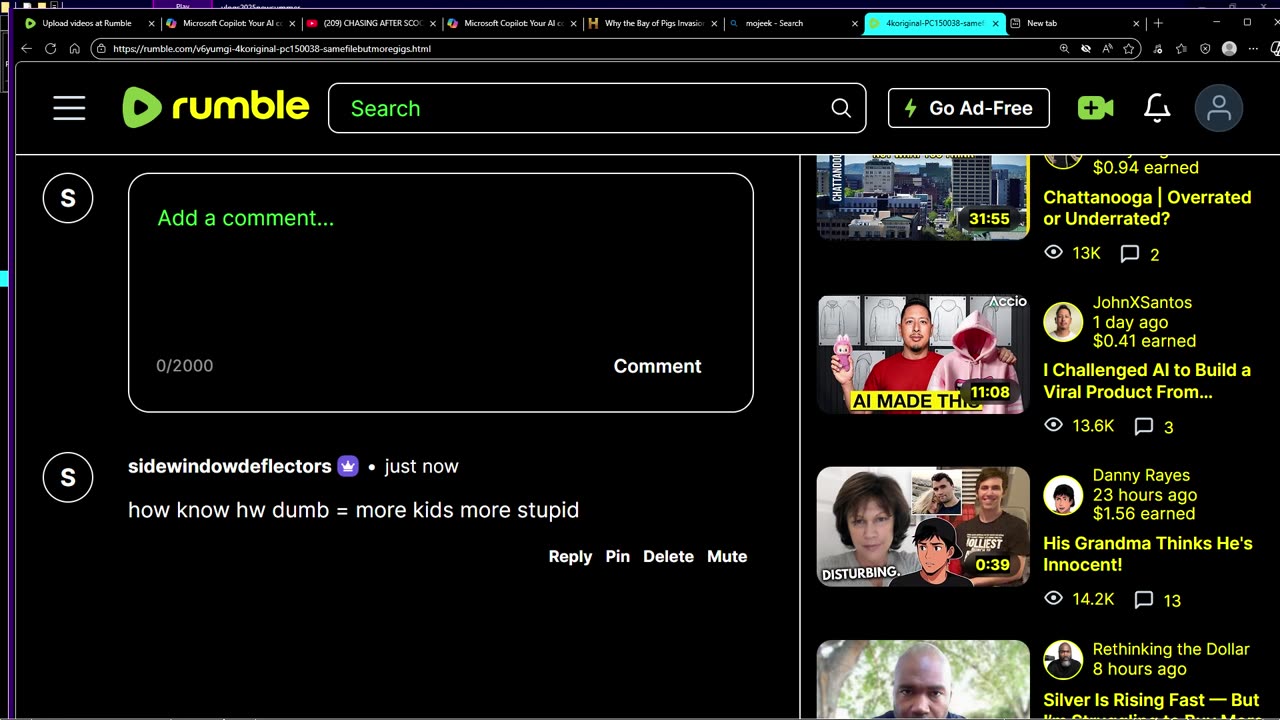The width and height of the screenshot is (1280, 720).
Task: Switch to Bay of Pigs Invasion tab
Action: pyautogui.click(x=654, y=23)
